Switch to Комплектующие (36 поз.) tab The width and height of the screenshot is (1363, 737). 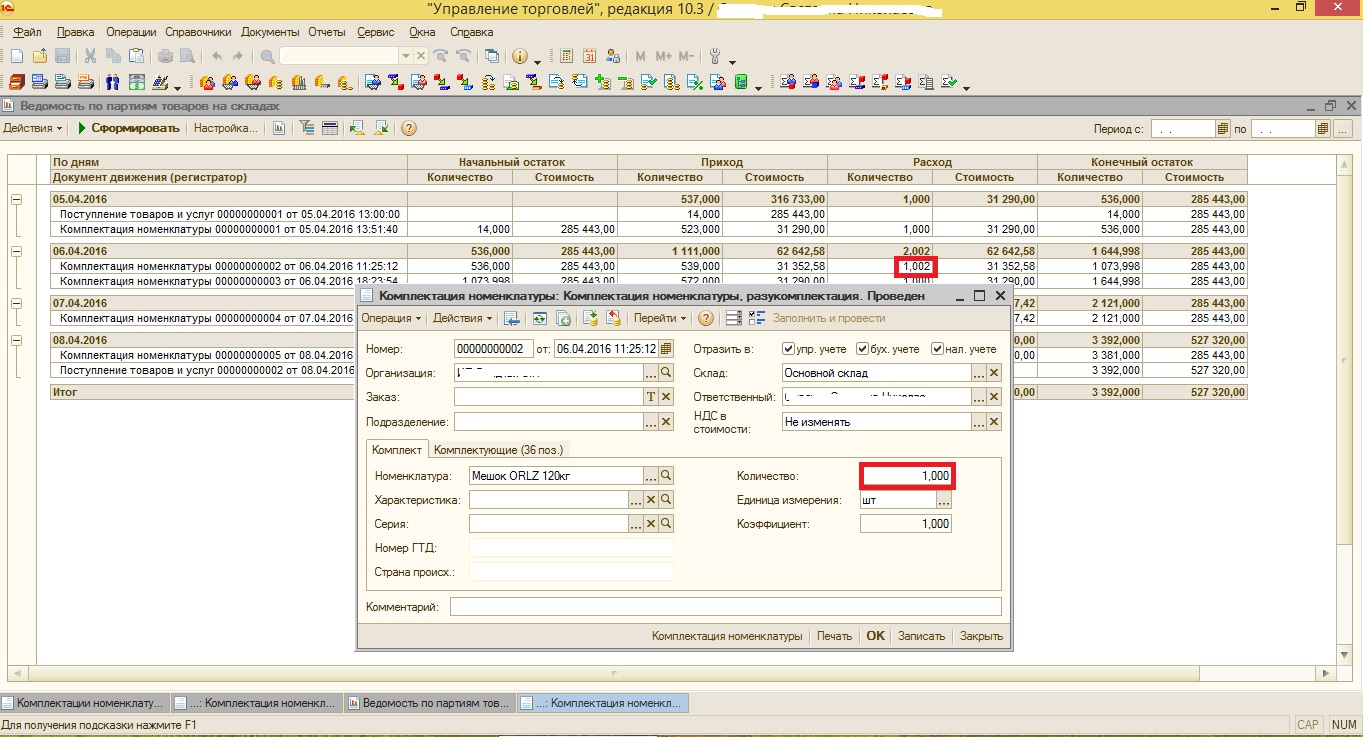coord(499,450)
